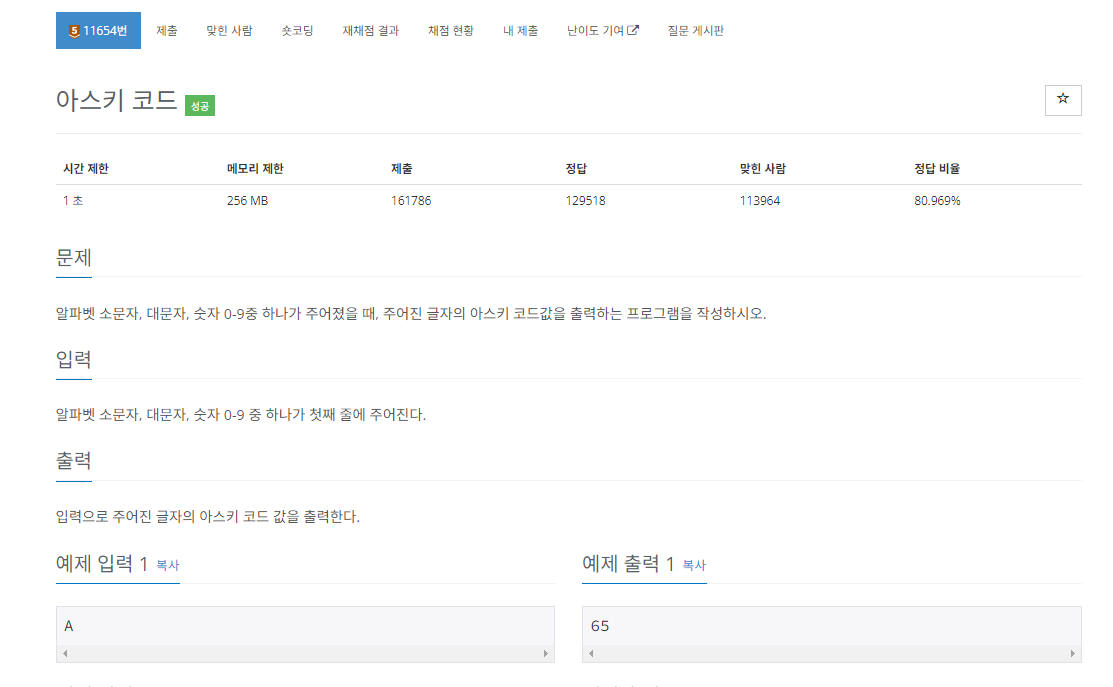Click the sample input text A
The height and width of the screenshot is (687, 1113).
point(69,626)
